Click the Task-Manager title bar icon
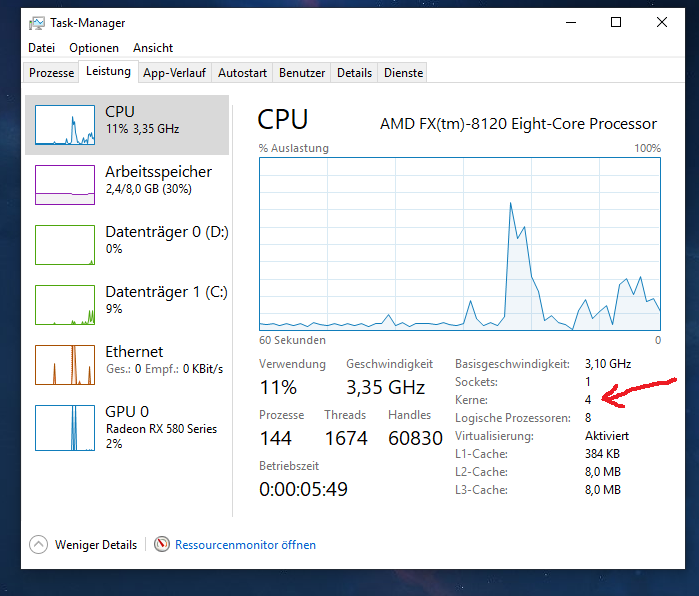The image size is (699, 596). 37,23
